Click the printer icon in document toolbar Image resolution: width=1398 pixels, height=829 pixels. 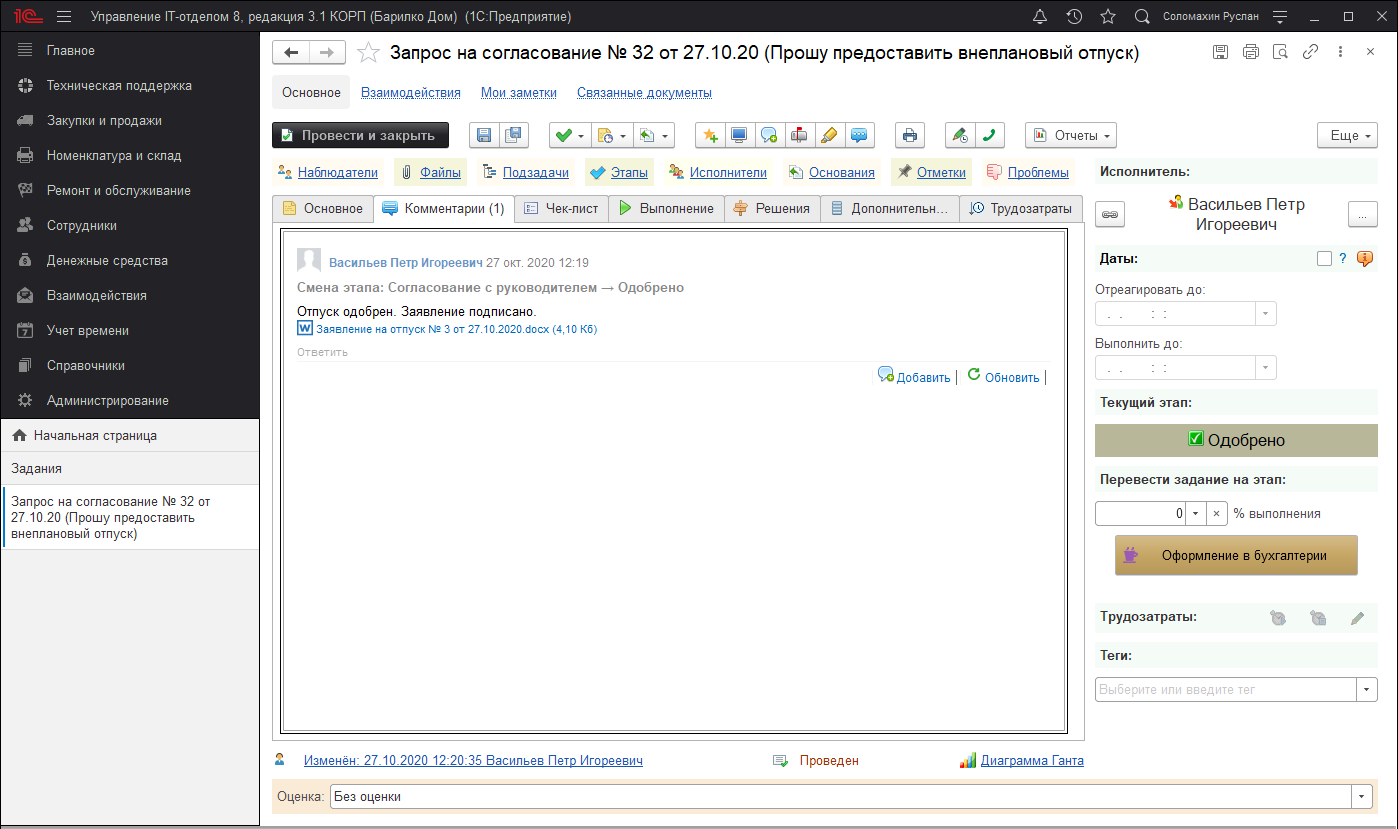click(909, 135)
